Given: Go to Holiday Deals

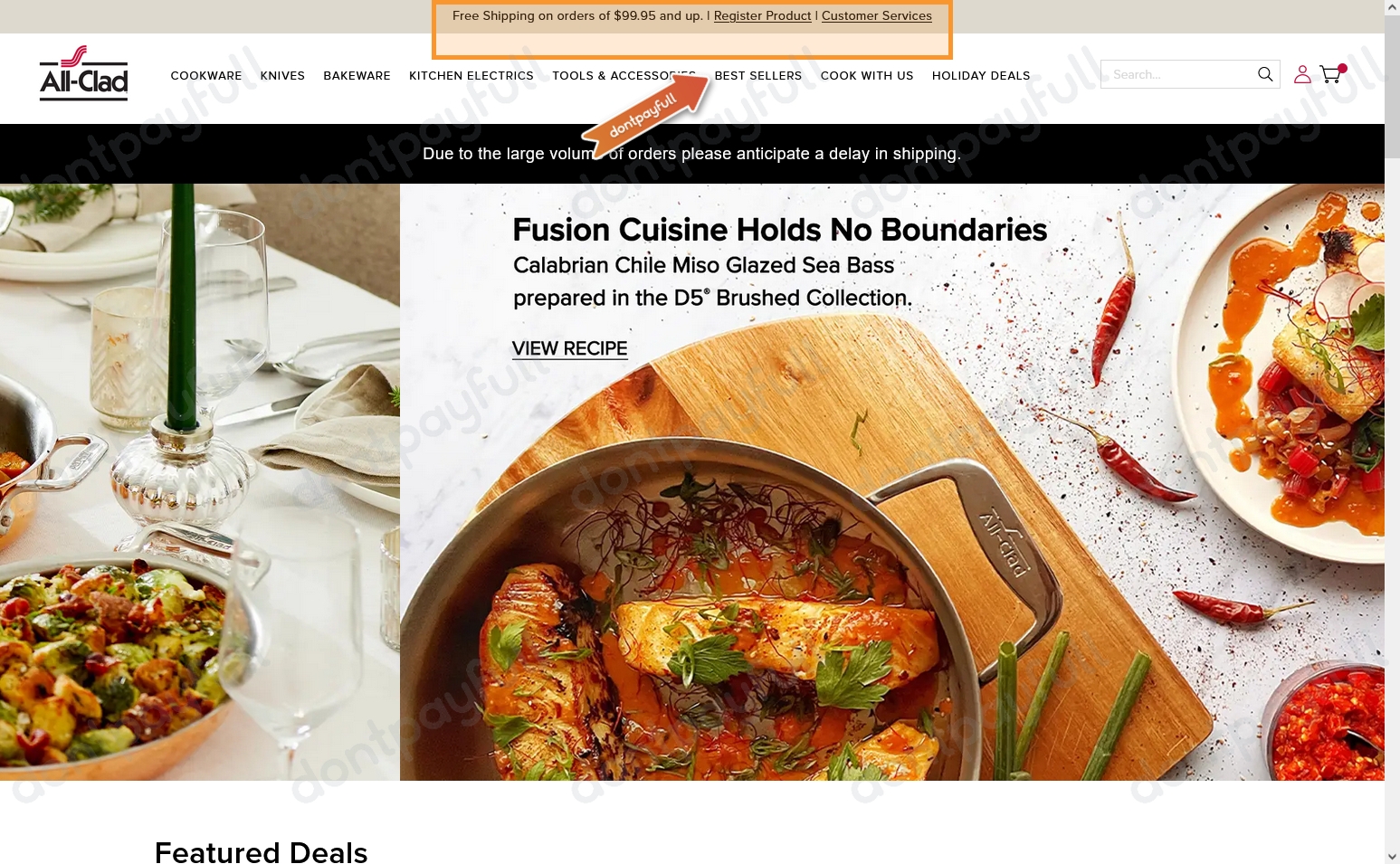Looking at the screenshot, I should click(981, 76).
